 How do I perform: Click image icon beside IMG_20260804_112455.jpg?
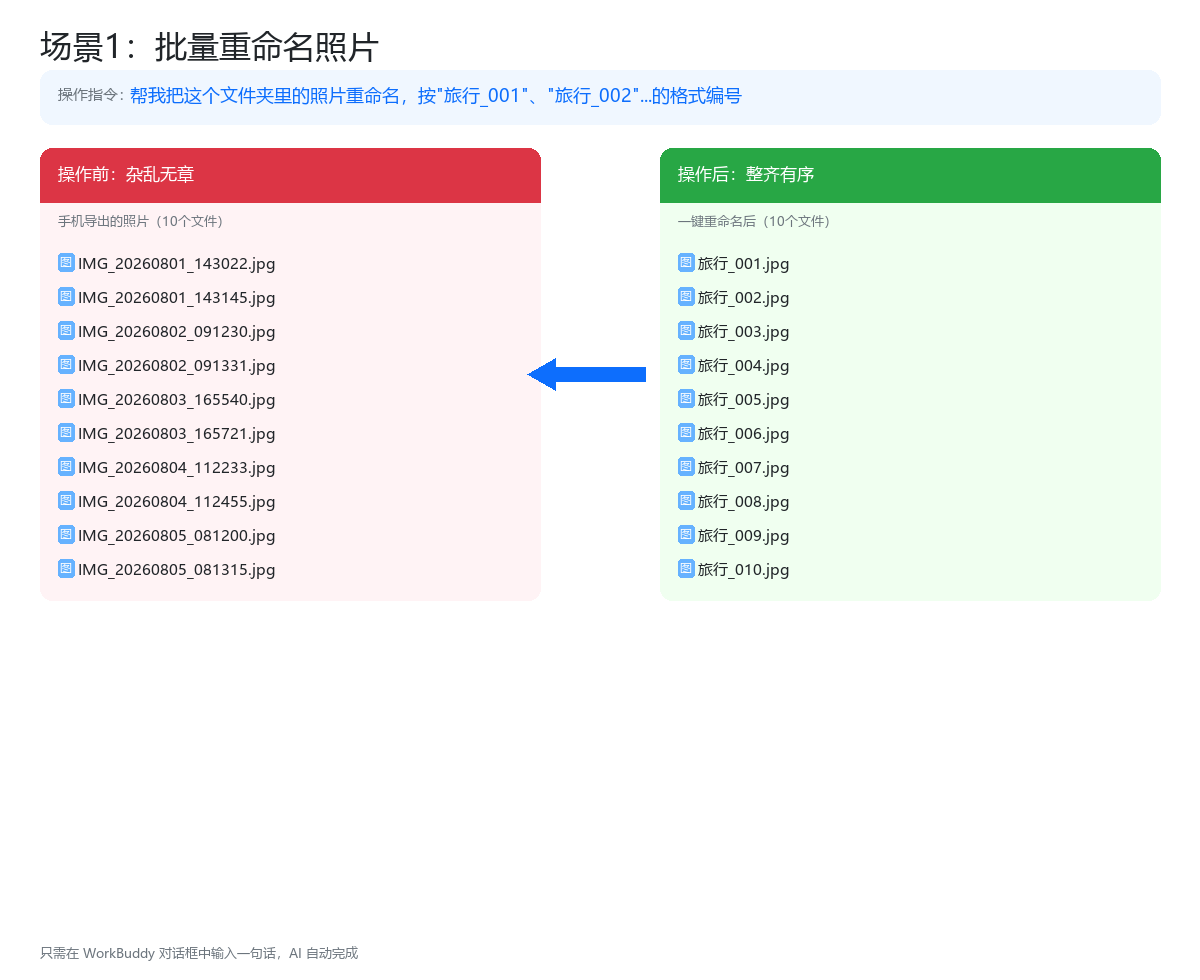coord(66,500)
